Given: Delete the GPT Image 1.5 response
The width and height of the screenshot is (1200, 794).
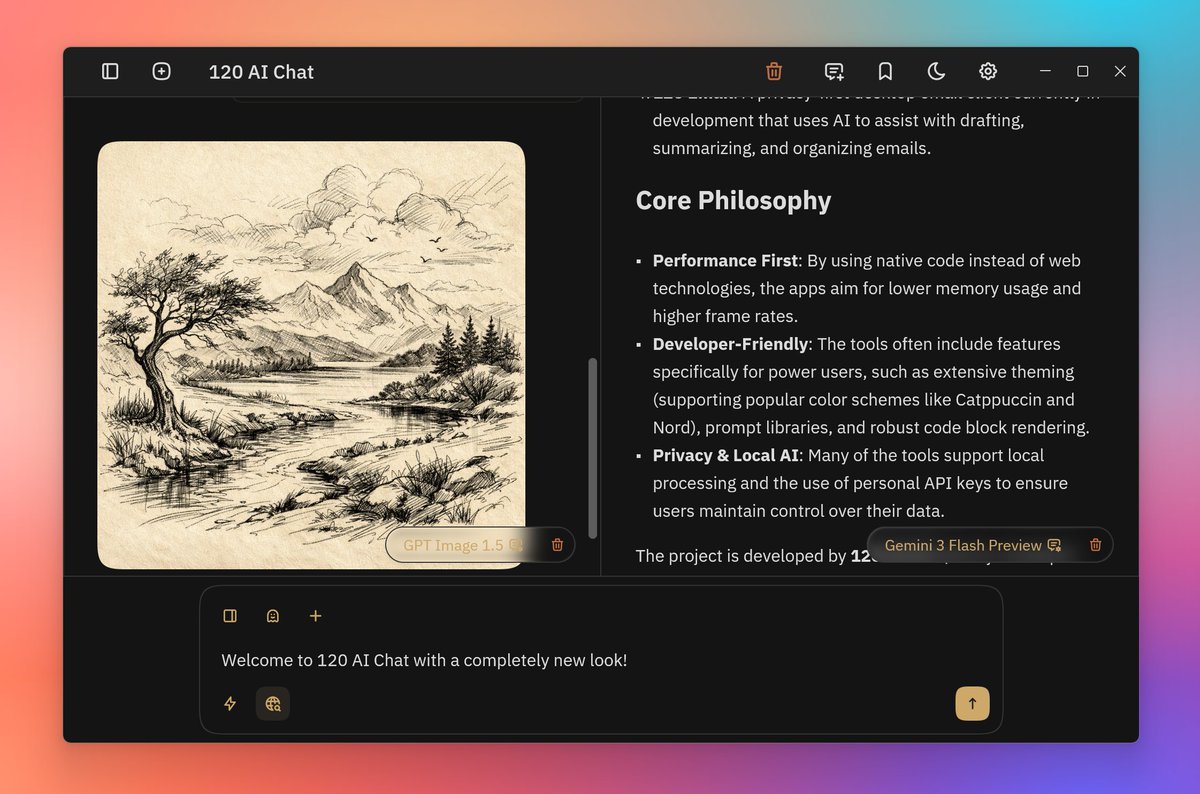Looking at the screenshot, I should 558,545.
